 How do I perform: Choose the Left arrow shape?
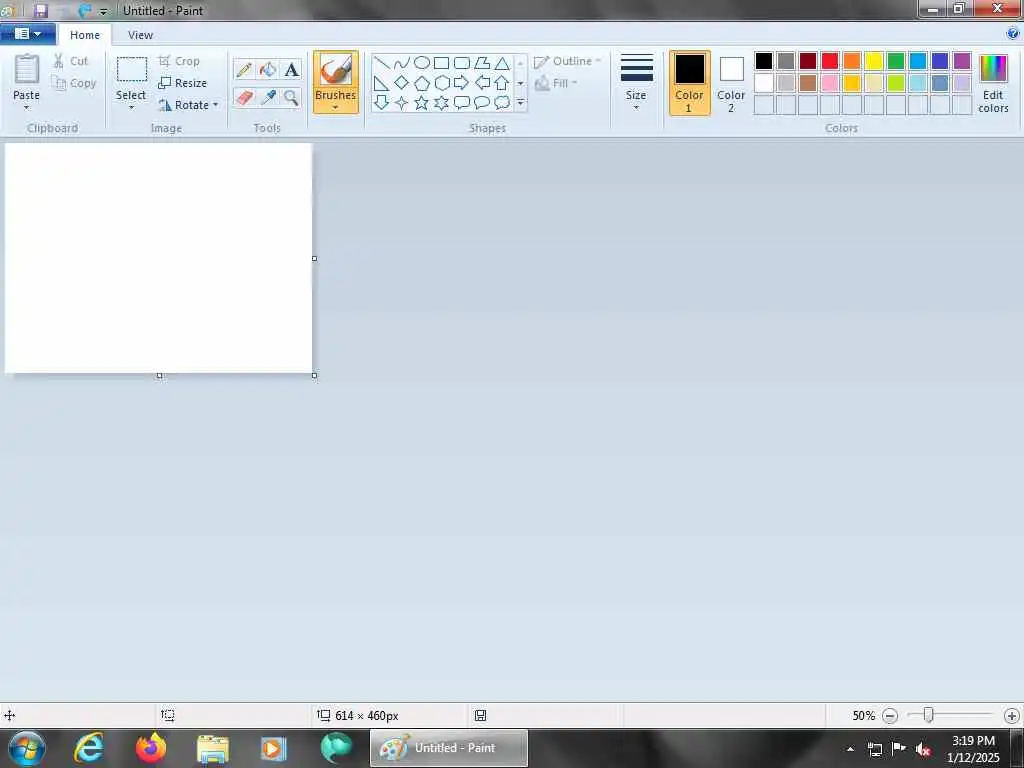(x=482, y=83)
